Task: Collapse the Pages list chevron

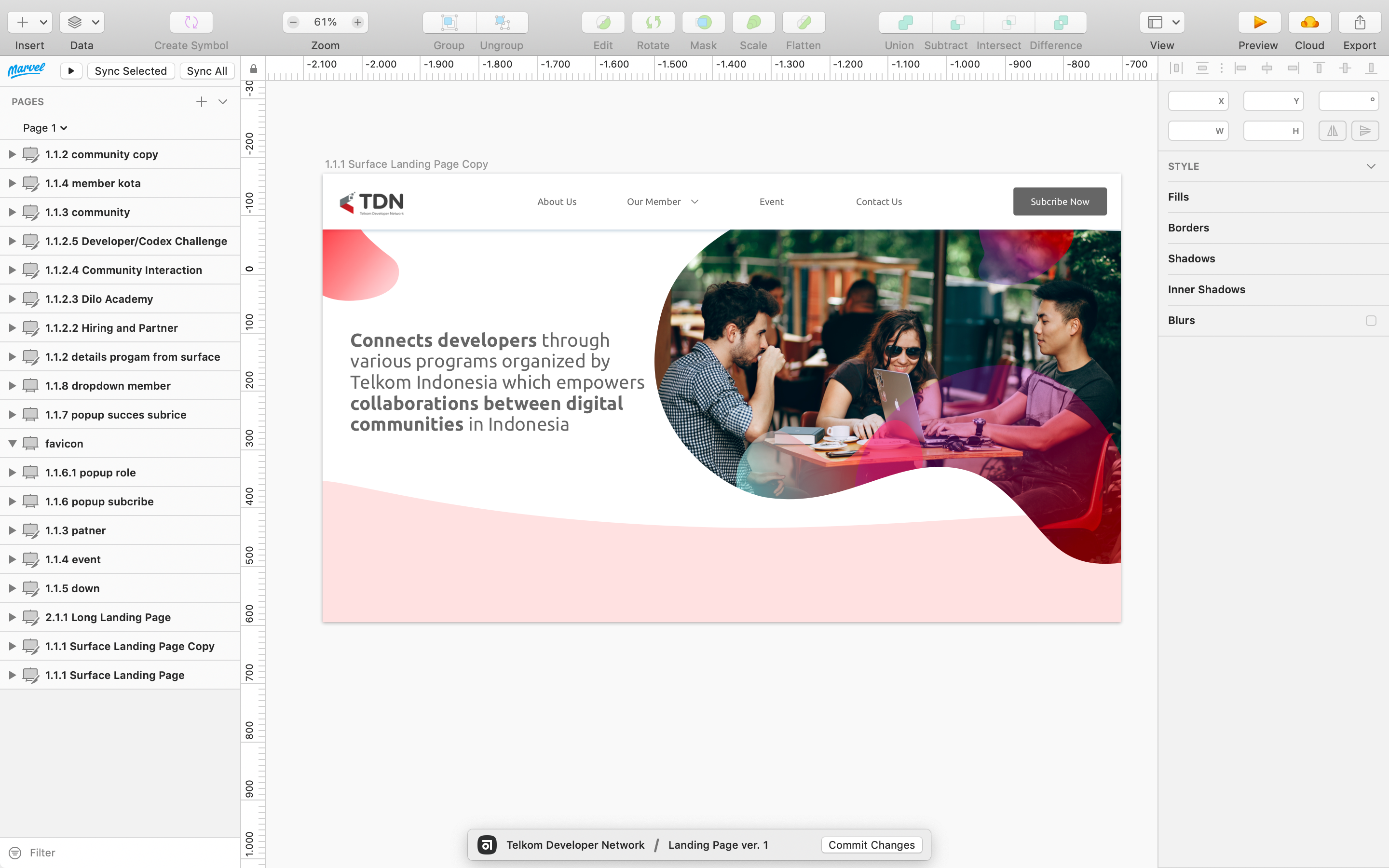Action: 223,102
